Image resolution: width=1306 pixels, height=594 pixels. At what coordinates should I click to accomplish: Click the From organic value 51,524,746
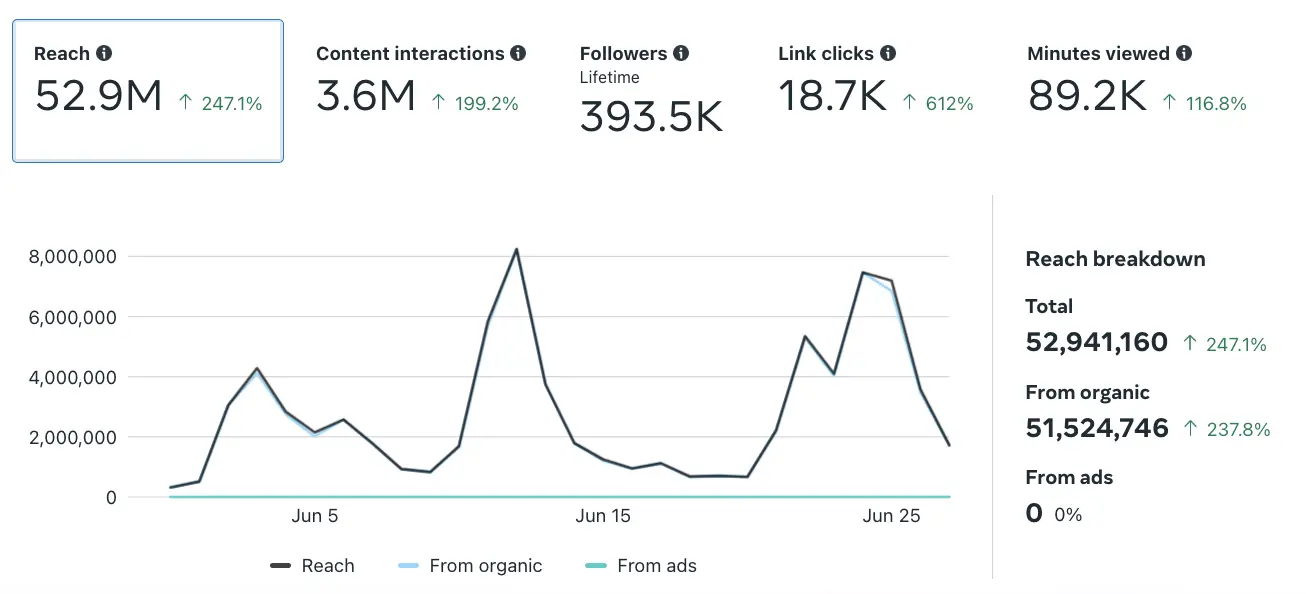pos(1097,429)
